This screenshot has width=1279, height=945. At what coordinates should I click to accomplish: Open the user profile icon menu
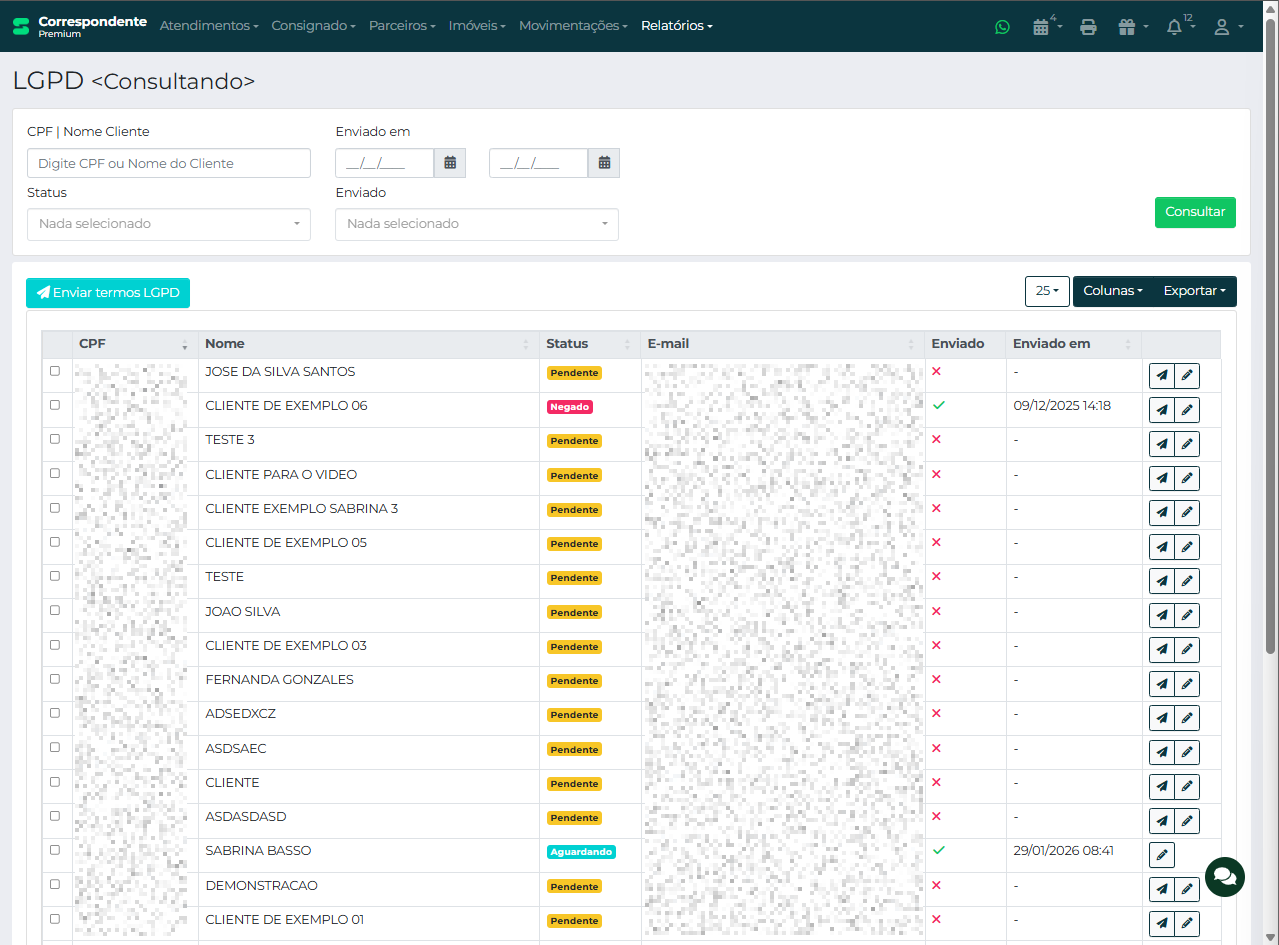(1222, 27)
